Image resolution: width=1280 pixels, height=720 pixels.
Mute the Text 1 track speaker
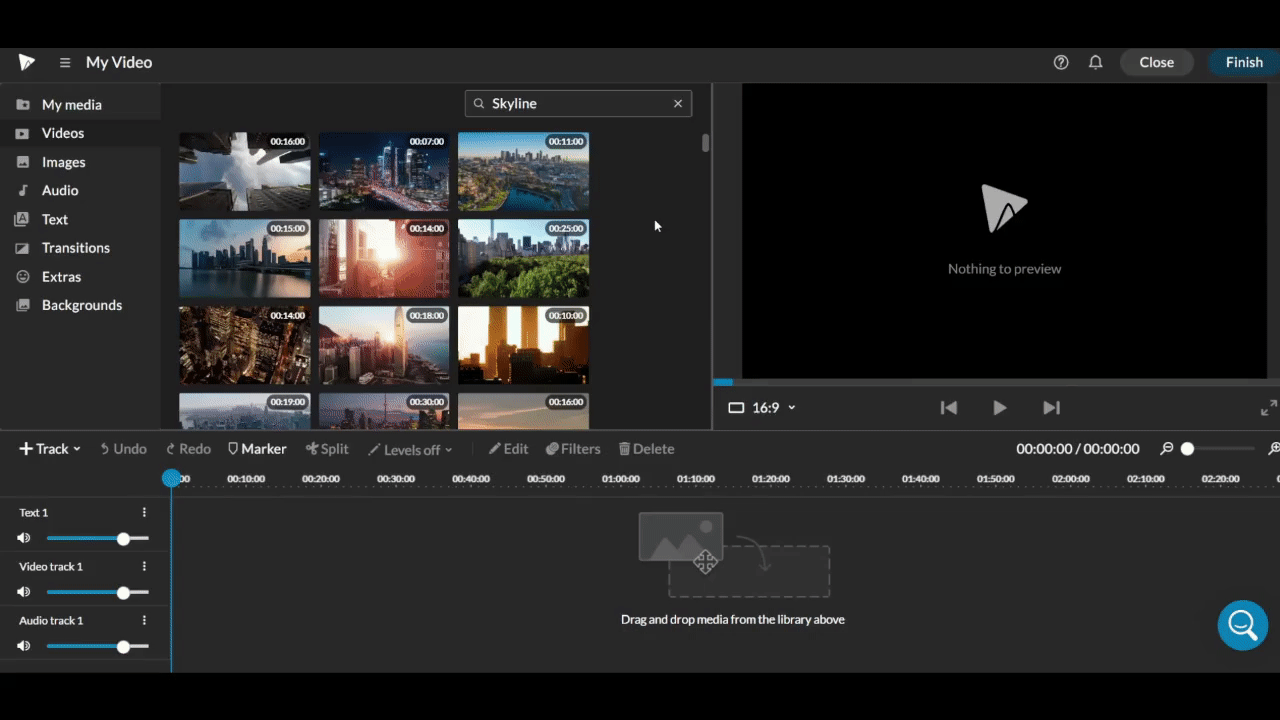click(x=24, y=538)
